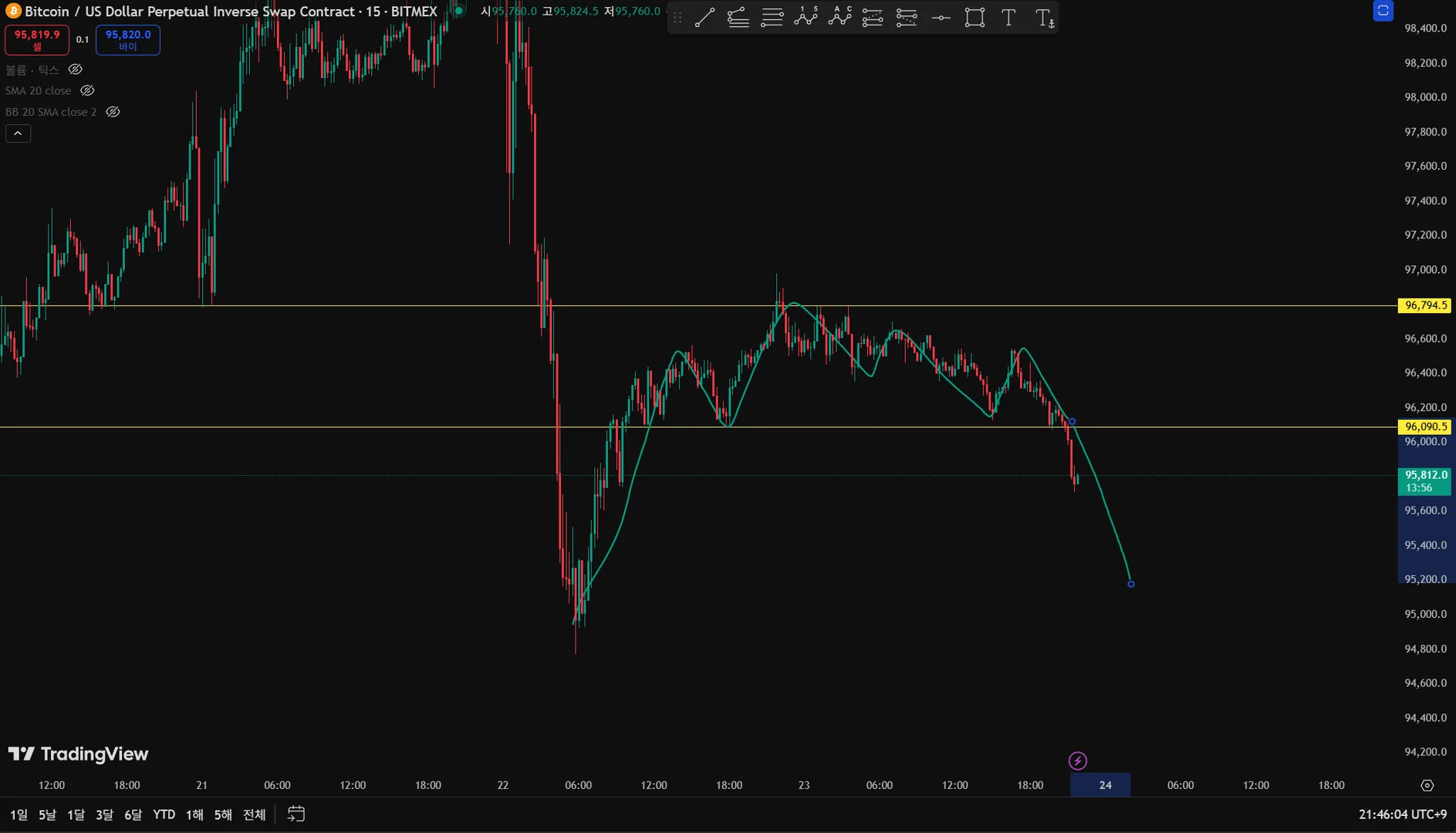Choose the Elliott Impulse Wave (12345) tool
This screenshot has width=1456, height=833.
coord(806,17)
